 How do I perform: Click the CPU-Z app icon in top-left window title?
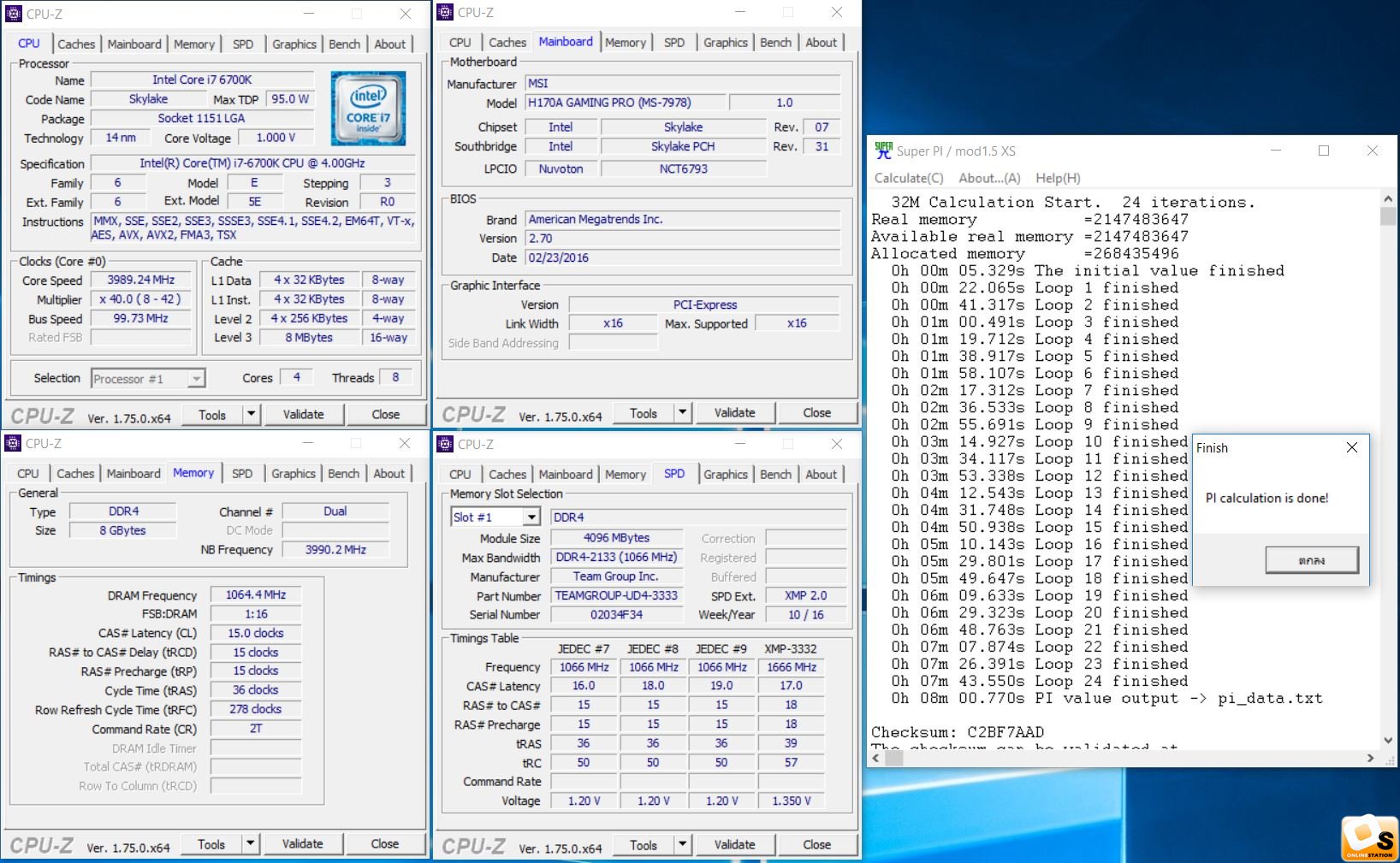click(14, 14)
